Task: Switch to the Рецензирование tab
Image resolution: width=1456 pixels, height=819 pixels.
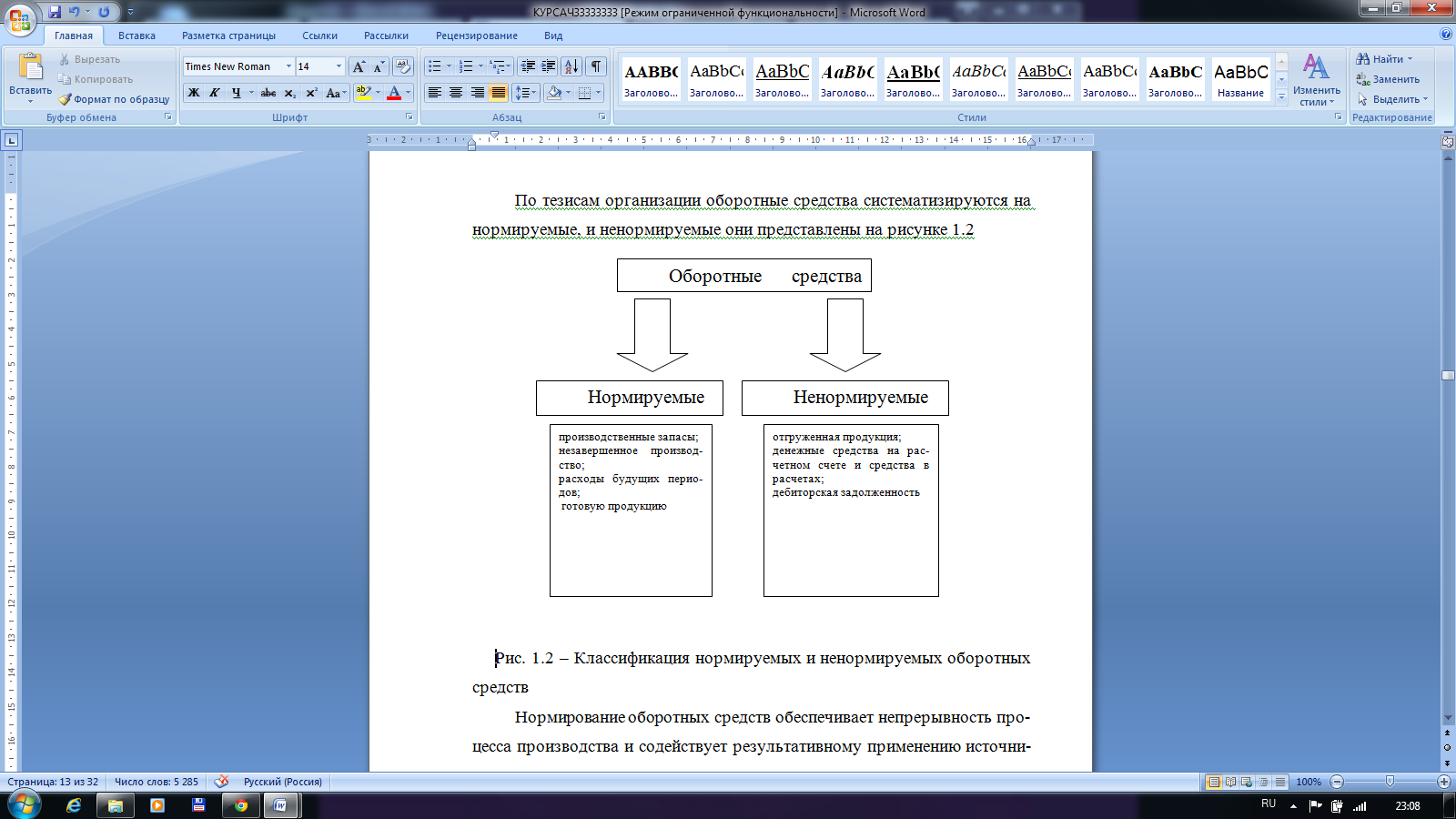Action: [477, 35]
